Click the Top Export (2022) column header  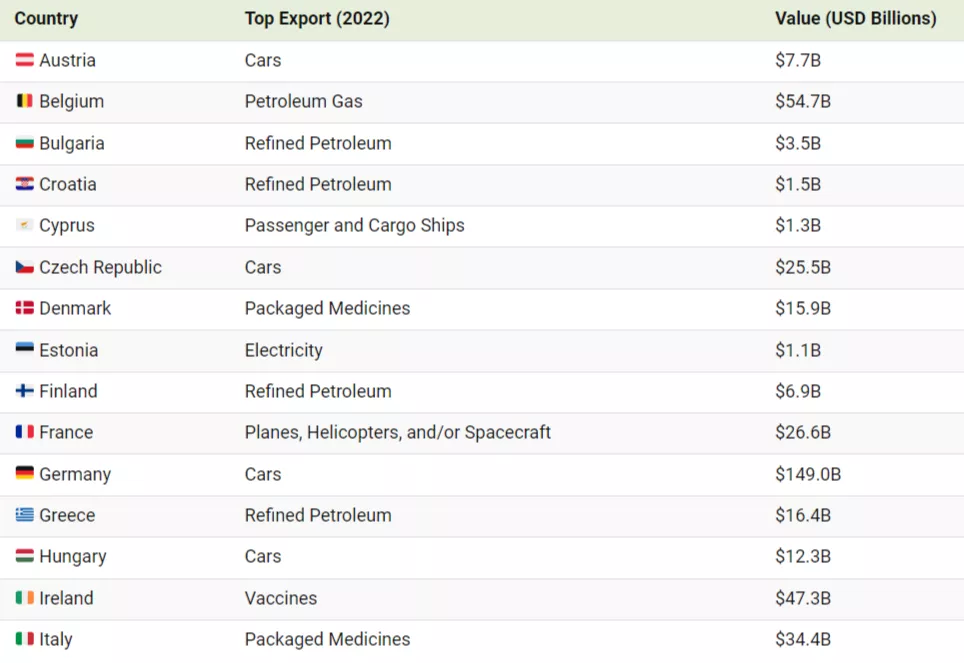click(x=317, y=19)
